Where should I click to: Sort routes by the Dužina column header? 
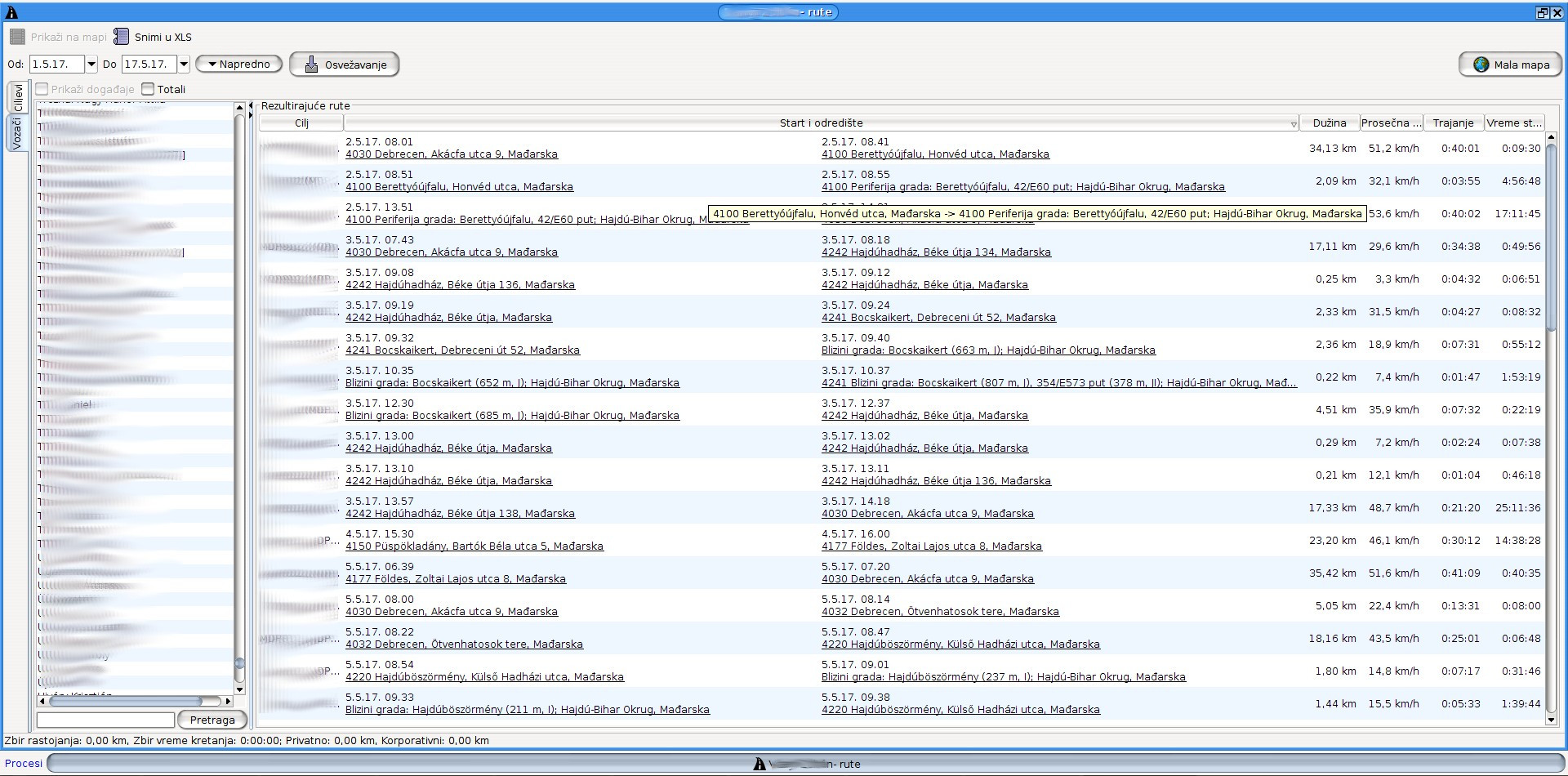click(x=1329, y=123)
